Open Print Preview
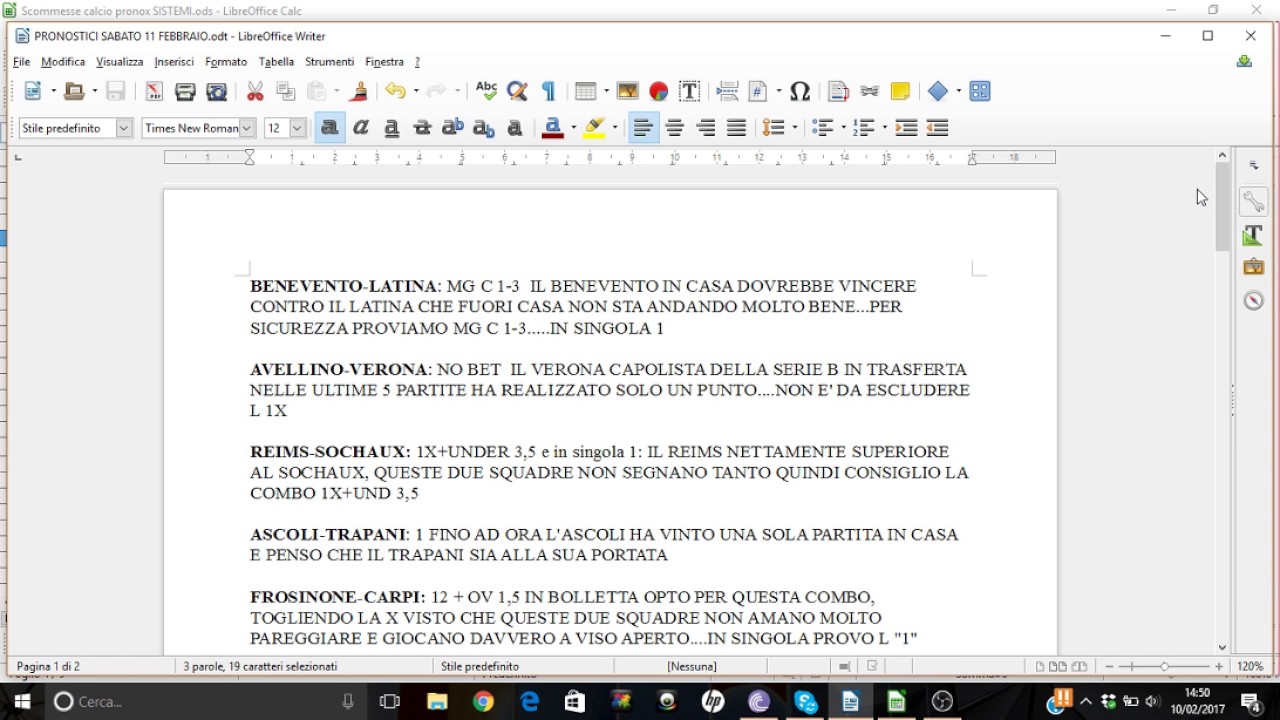This screenshot has width=1280, height=720. click(x=217, y=91)
